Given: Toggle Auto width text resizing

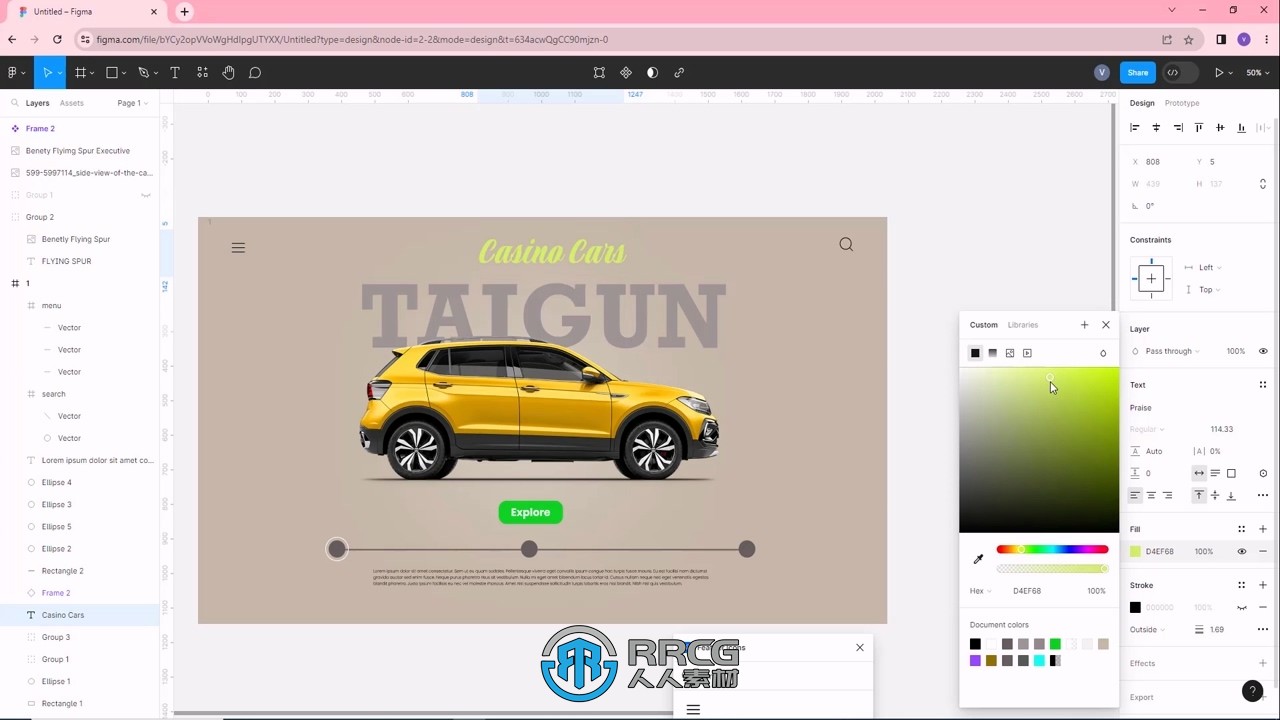Looking at the screenshot, I should 1199,473.
